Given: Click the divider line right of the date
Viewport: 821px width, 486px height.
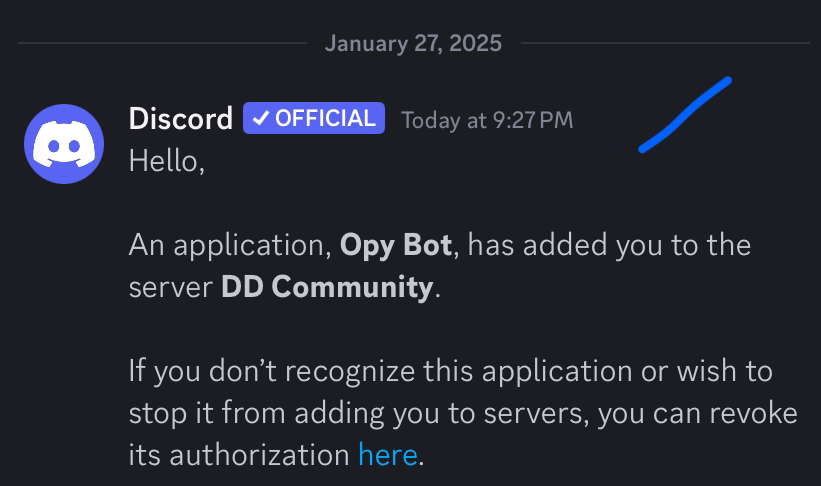Looking at the screenshot, I should pos(665,43).
